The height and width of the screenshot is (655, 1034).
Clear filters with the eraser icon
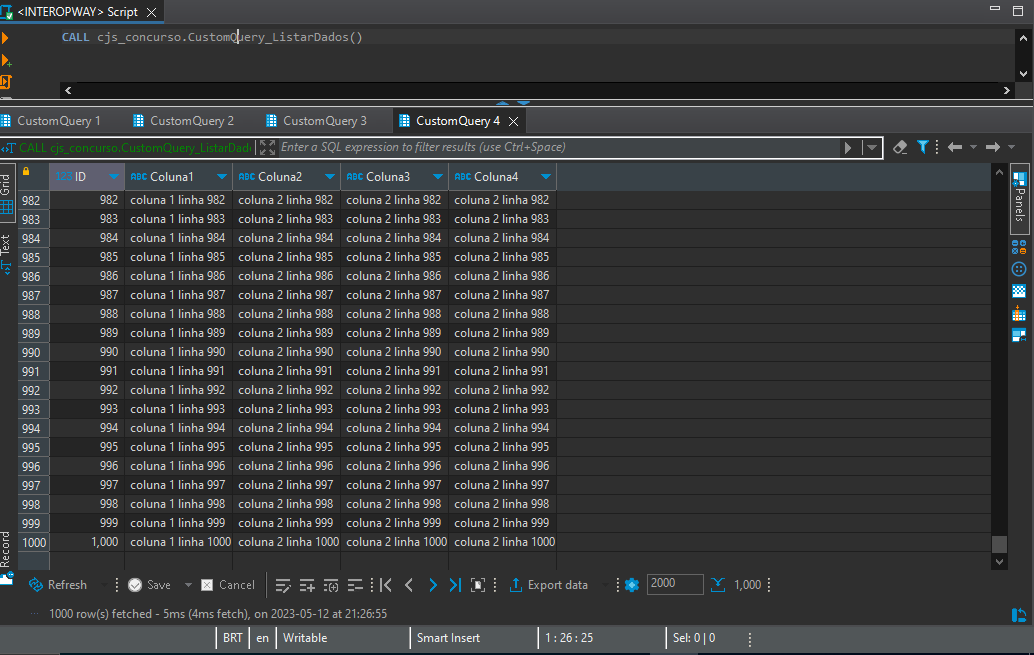pyautogui.click(x=900, y=147)
